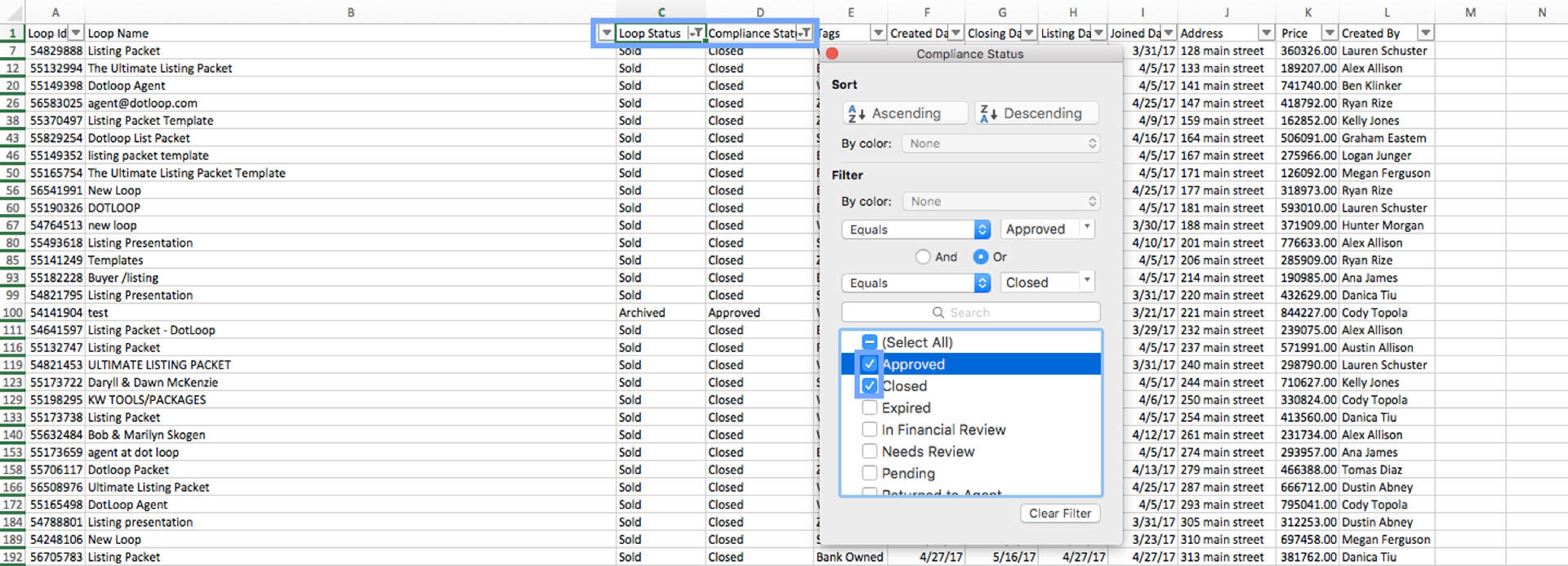Image resolution: width=1568 pixels, height=566 pixels.
Task: Open the Loop Name column filter arrow
Action: coord(606,33)
